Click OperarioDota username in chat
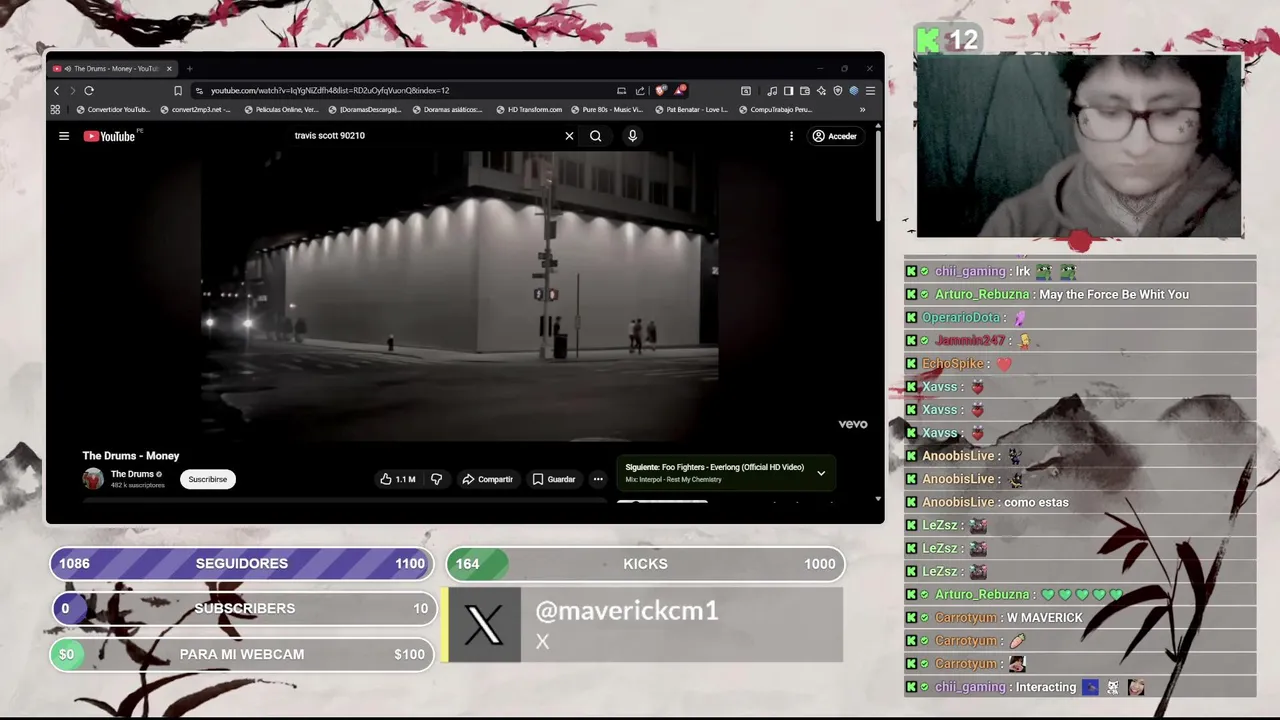 961,317
